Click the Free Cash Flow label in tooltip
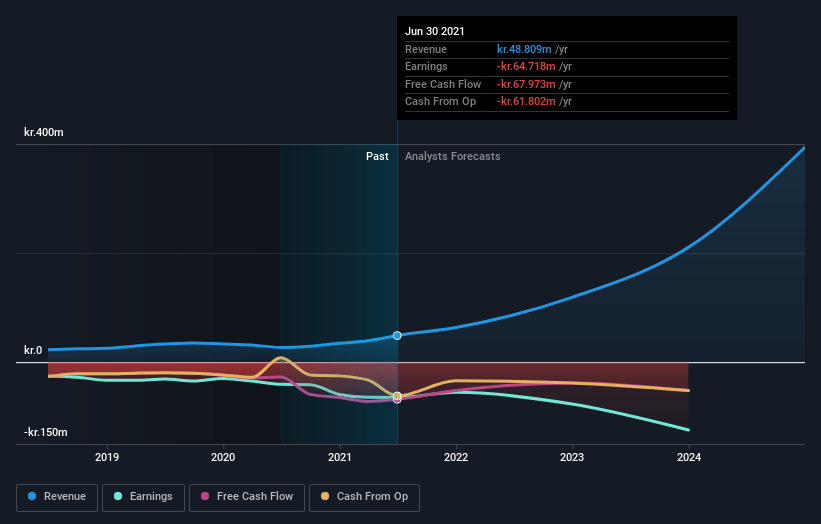 point(443,84)
